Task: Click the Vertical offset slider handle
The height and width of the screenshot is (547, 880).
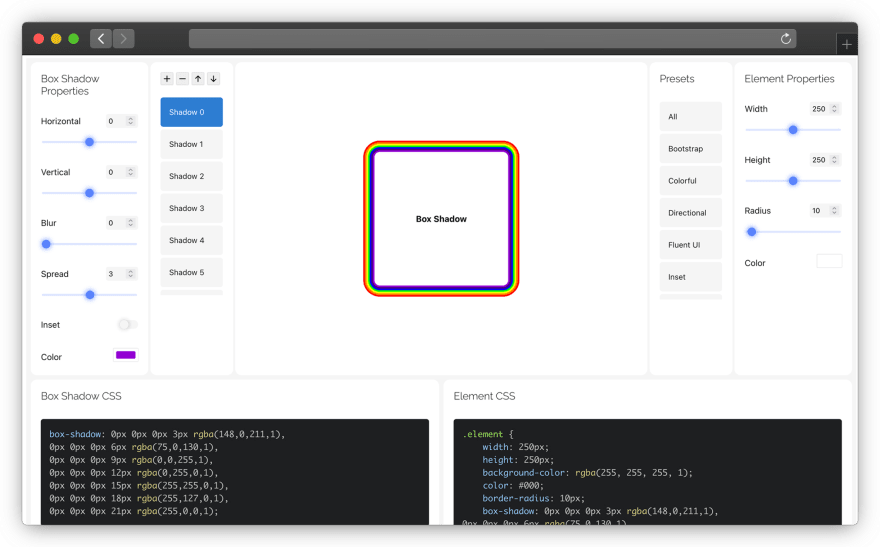Action: [89, 193]
